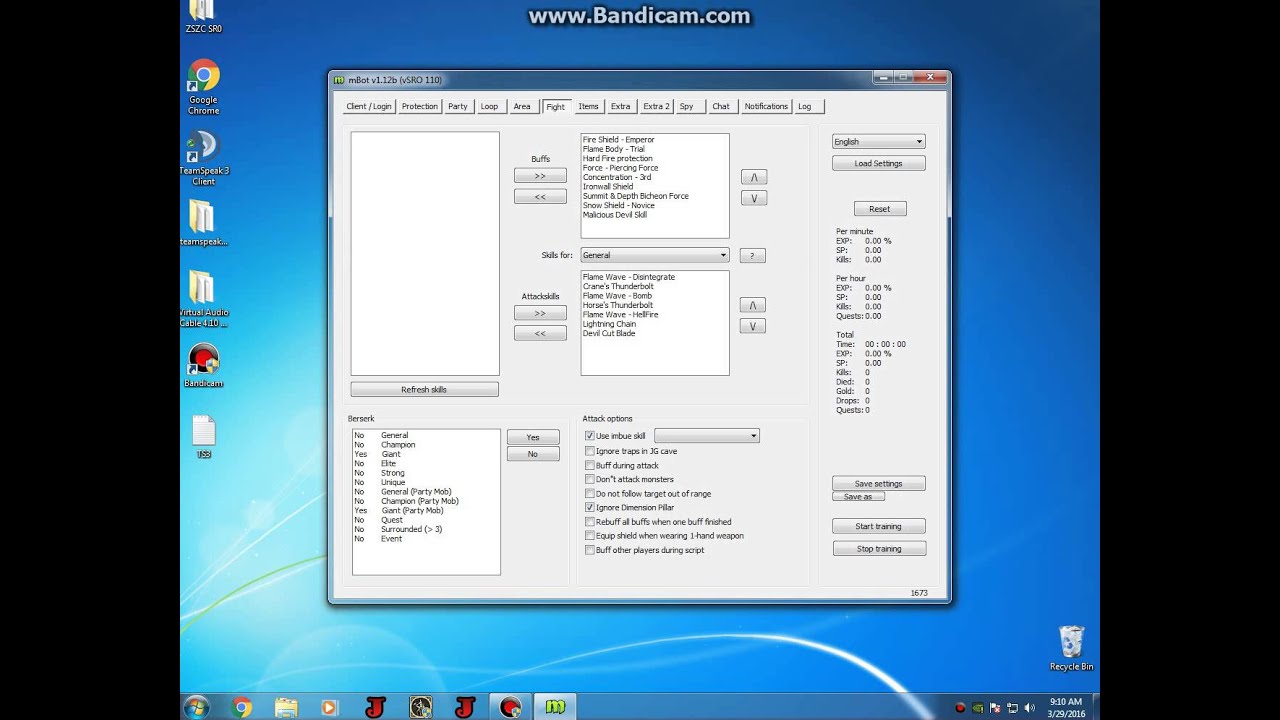Select Lightning Chain in attack skills

click(x=610, y=324)
